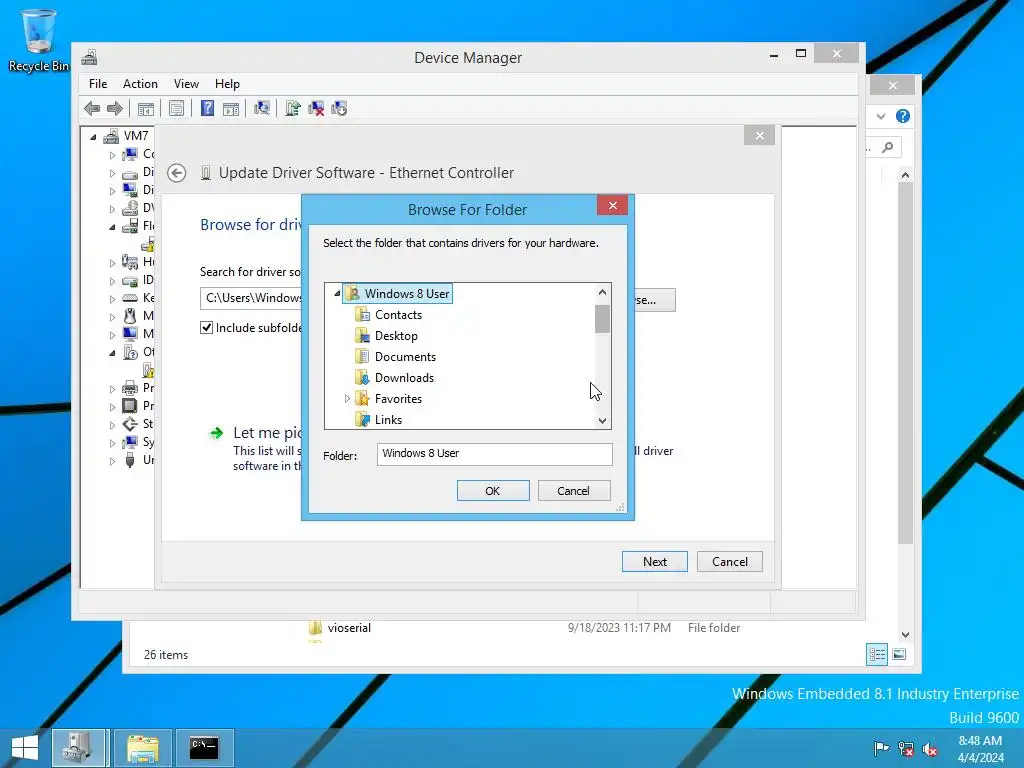
Task: Open Properties from the Device Manager toolbar
Action: coord(176,108)
